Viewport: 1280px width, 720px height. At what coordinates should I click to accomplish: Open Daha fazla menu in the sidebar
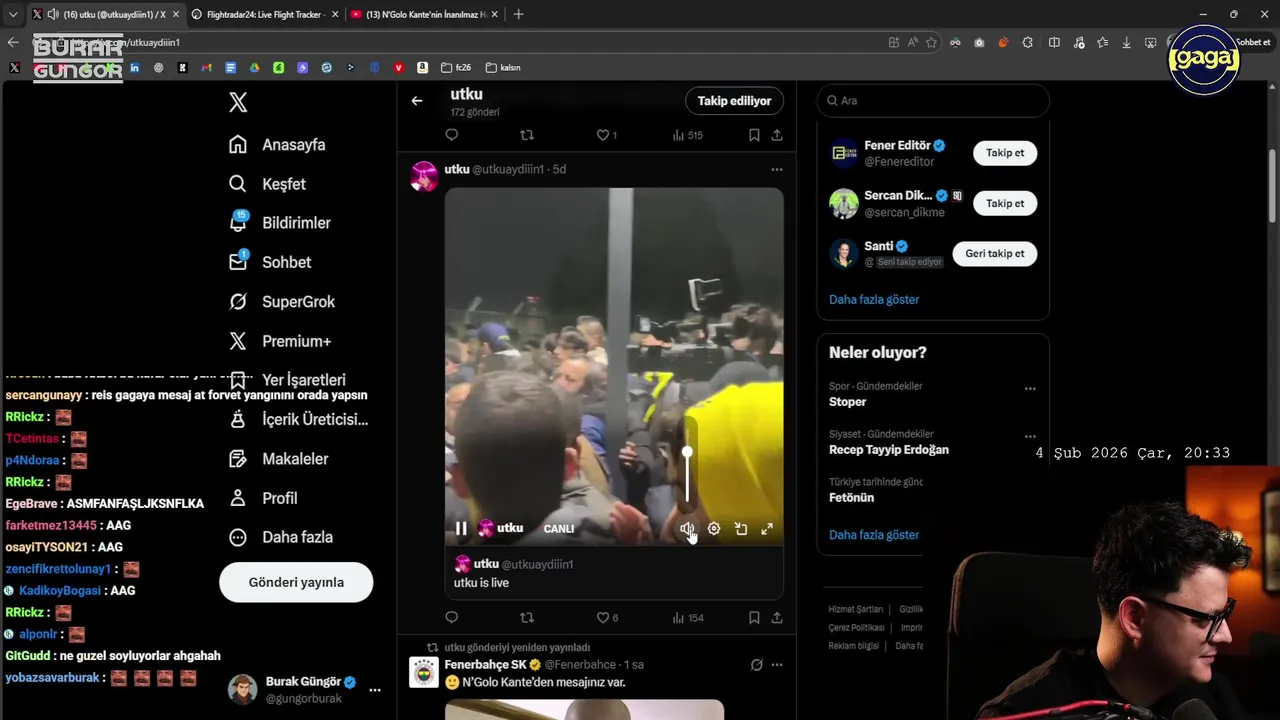pyautogui.click(x=281, y=537)
